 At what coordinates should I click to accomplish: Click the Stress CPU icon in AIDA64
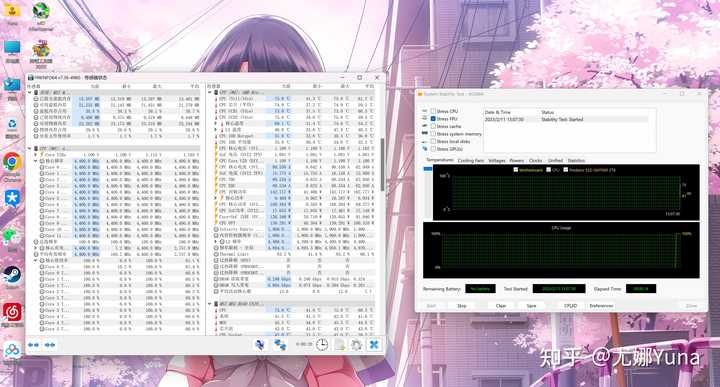point(425,111)
